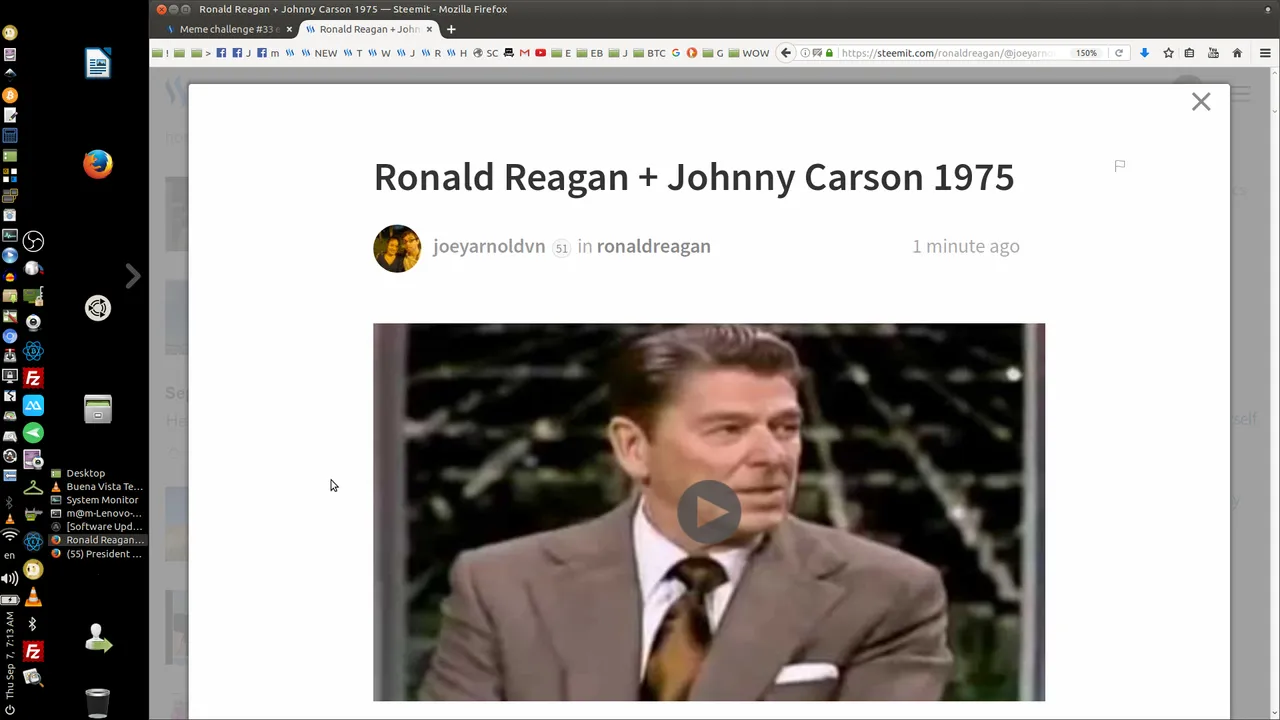Open the 'en' keyboard layout indicator
The width and height of the screenshot is (1280, 720).
[x=10, y=555]
